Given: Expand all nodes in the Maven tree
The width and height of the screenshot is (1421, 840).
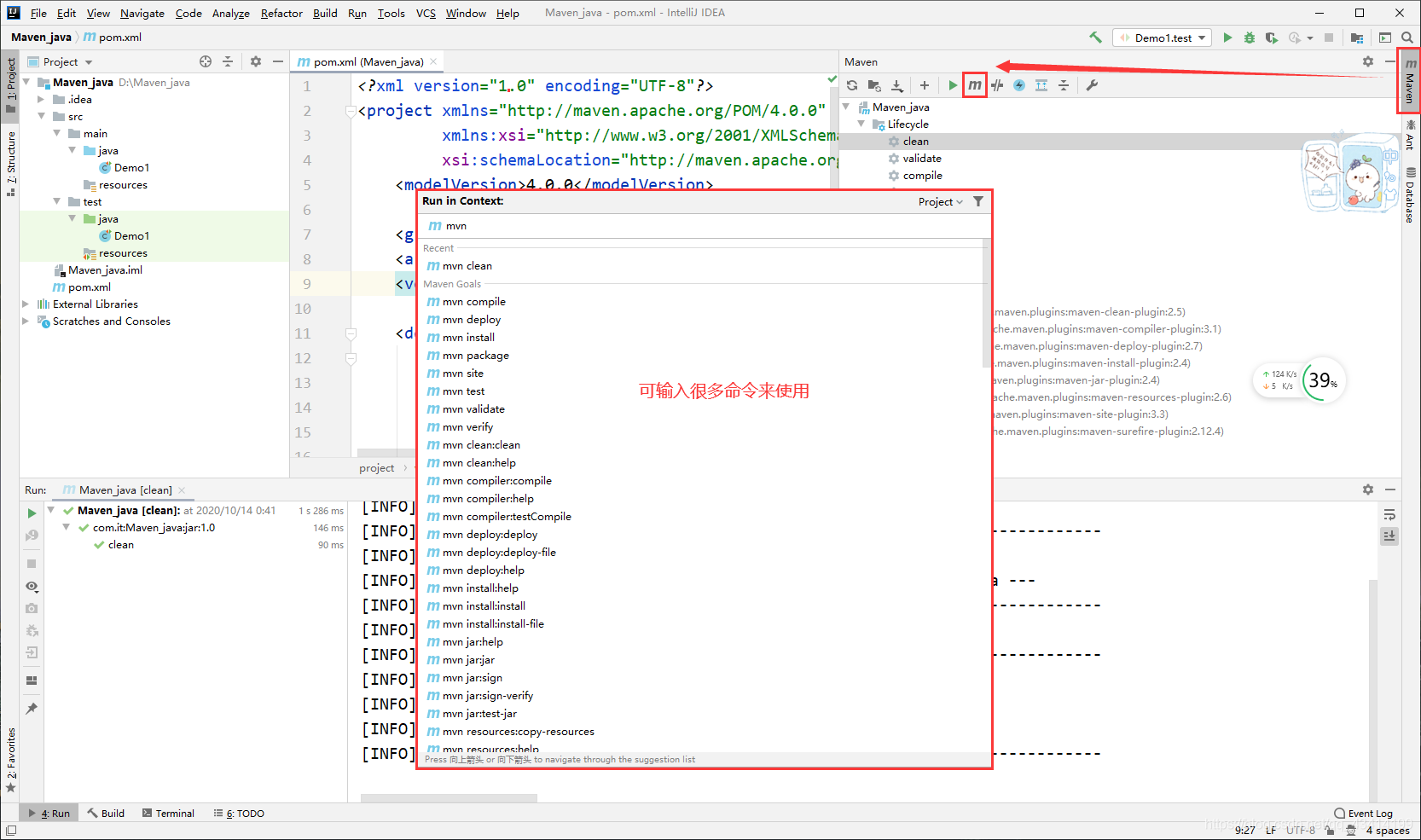Looking at the screenshot, I should 1041,85.
